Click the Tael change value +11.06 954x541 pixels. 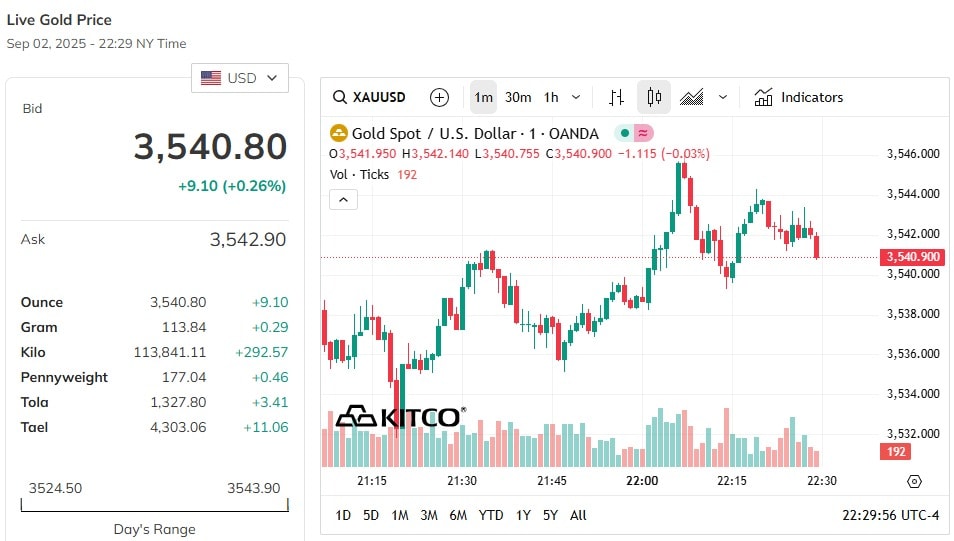tap(265, 427)
